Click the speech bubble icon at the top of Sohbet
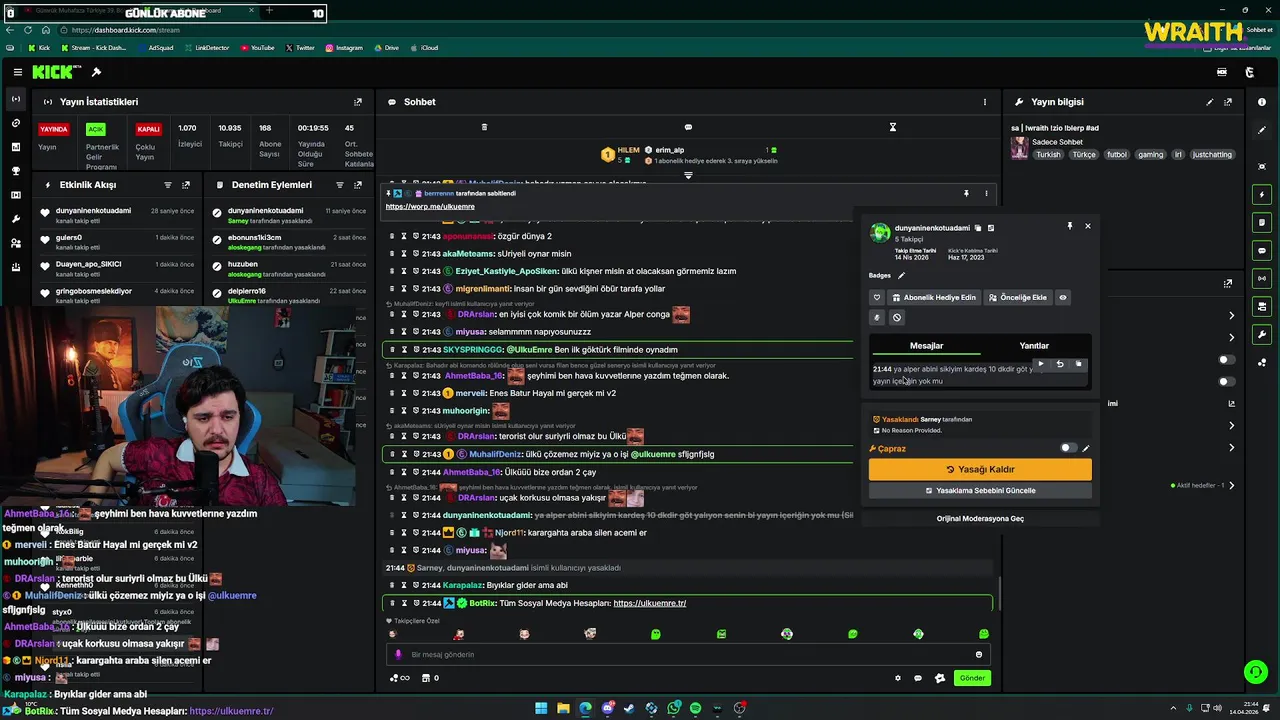This screenshot has height=720, width=1280. [688, 127]
